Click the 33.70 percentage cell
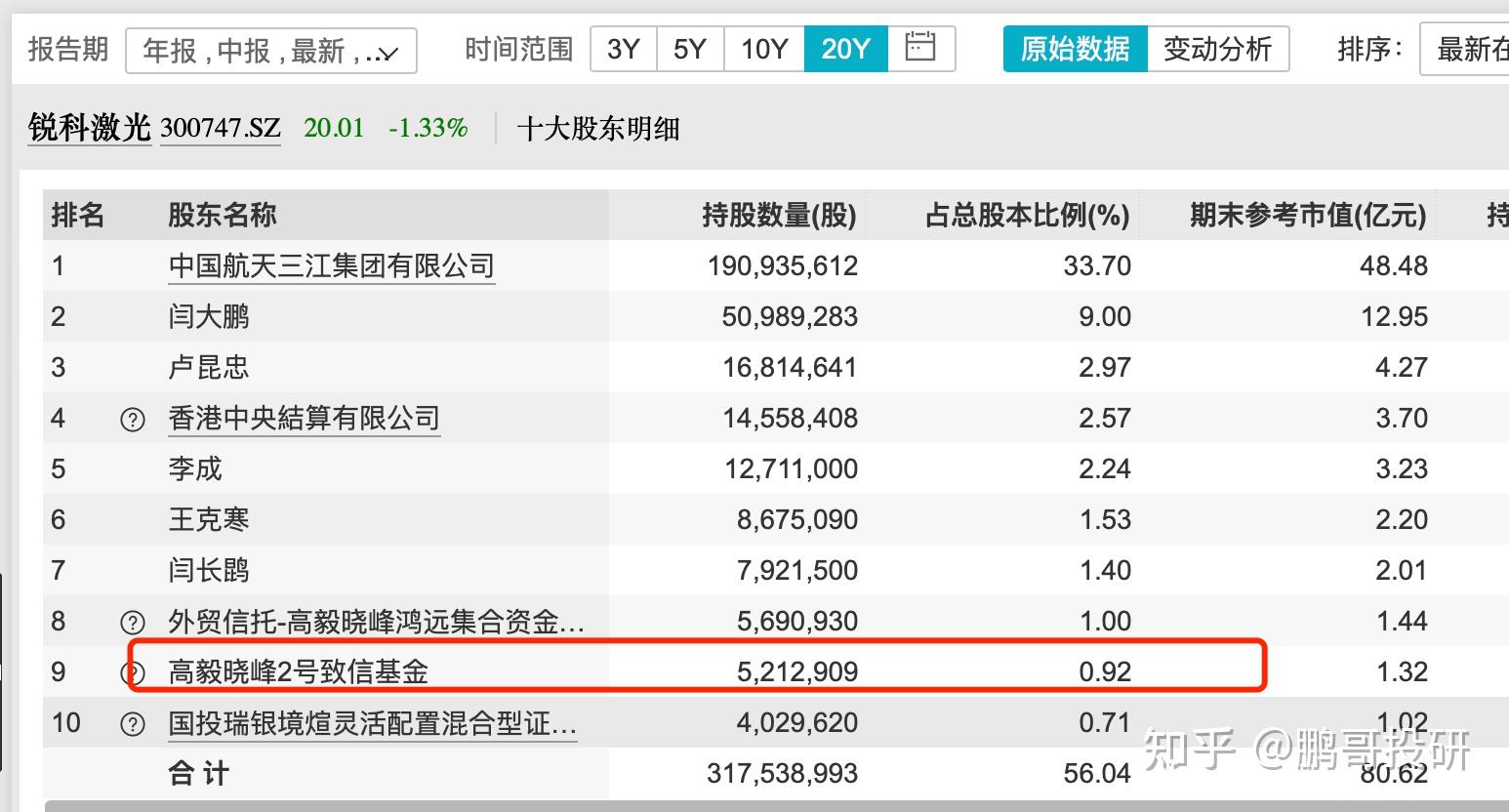 point(1097,265)
